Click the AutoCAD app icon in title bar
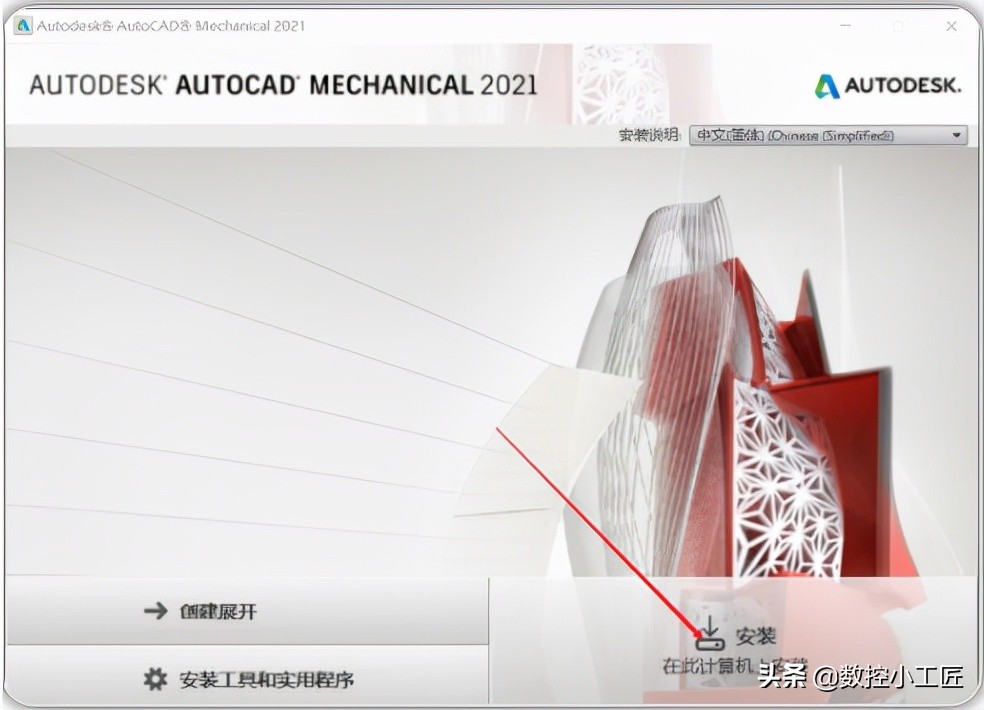The image size is (984, 710). click(23, 25)
